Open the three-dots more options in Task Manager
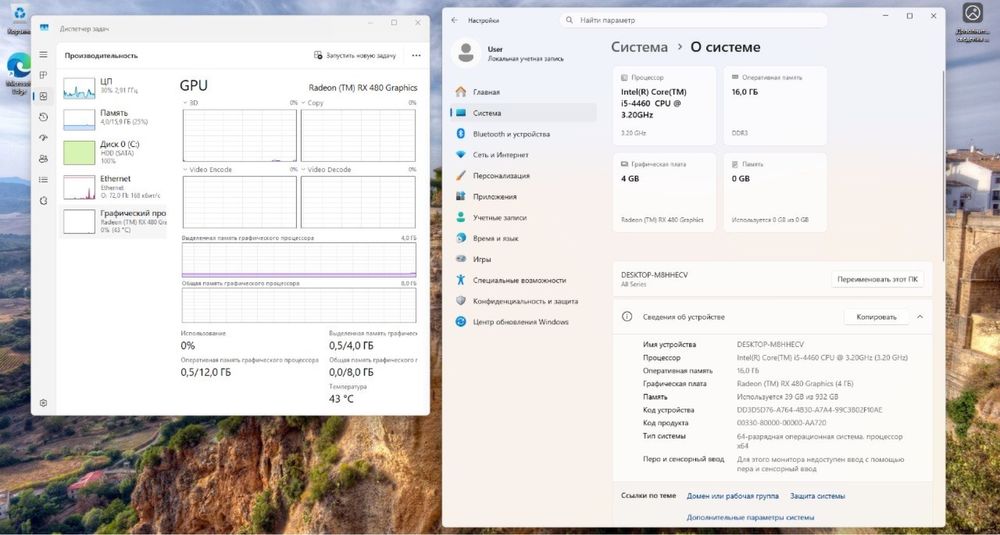This screenshot has width=1000, height=535. 416,55
